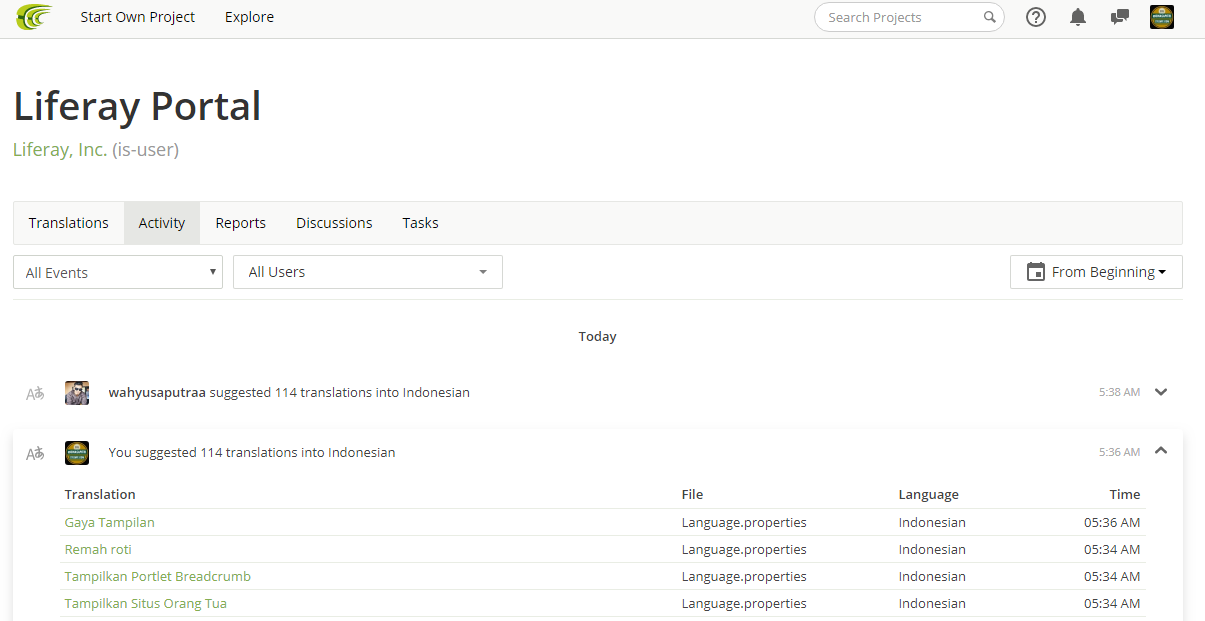Open the help question mark icon

pos(1036,17)
